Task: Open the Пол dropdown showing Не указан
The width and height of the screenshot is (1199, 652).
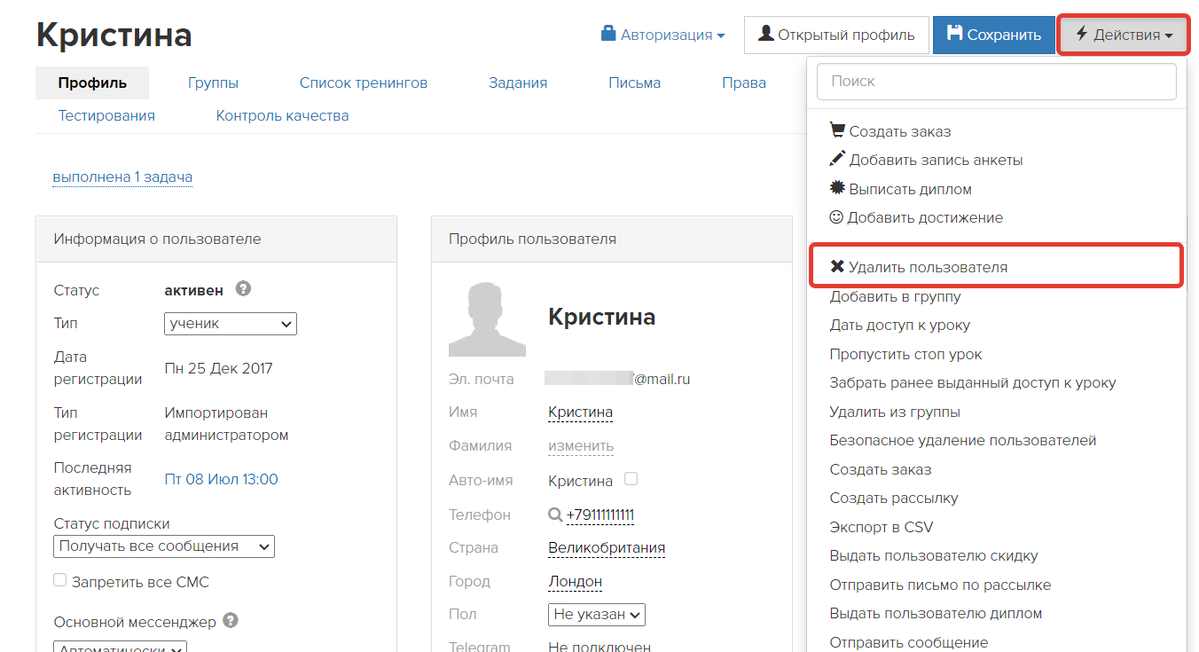Action: pyautogui.click(x=596, y=614)
